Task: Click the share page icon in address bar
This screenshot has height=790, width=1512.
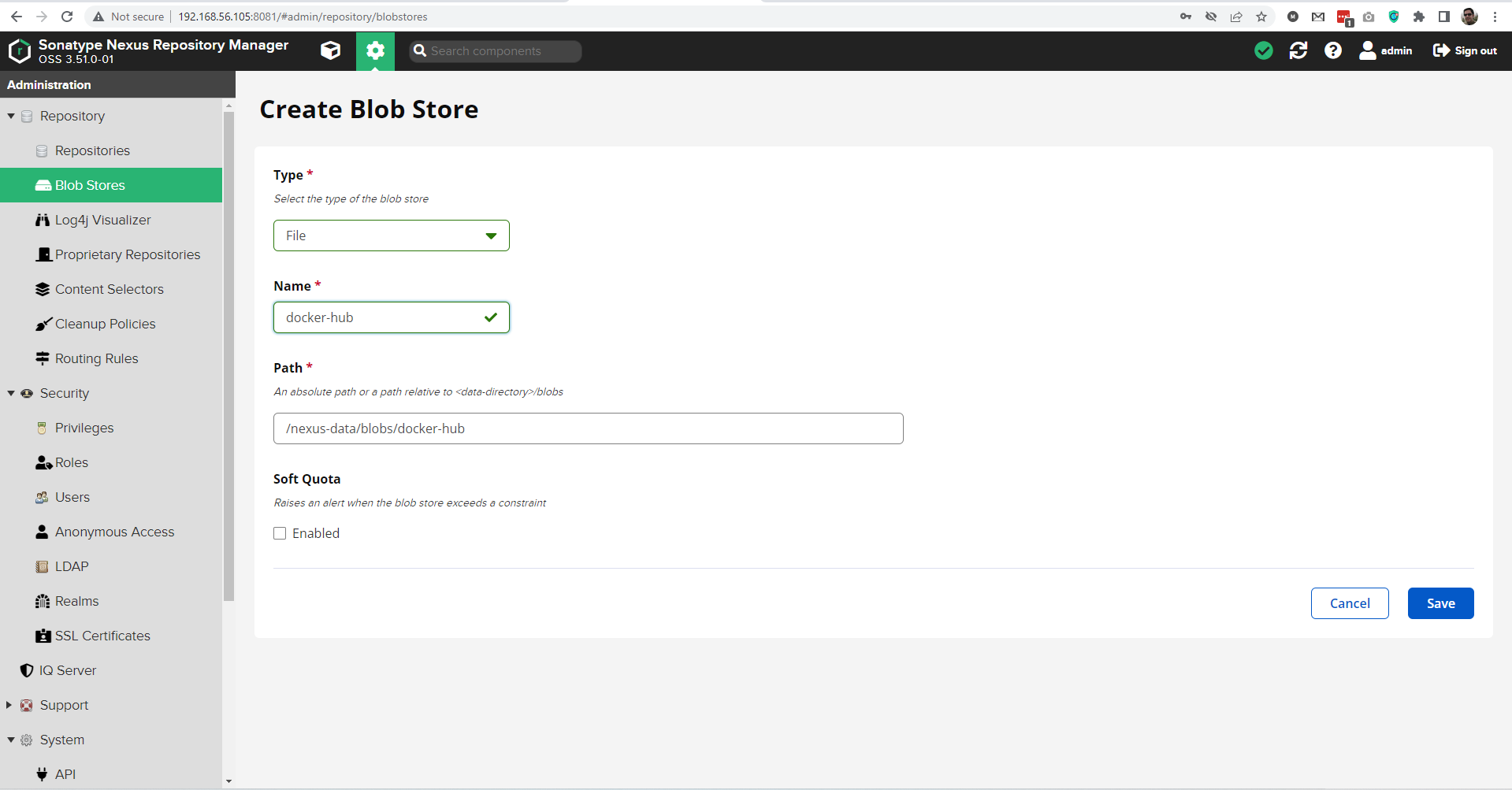Action: click(x=1236, y=17)
